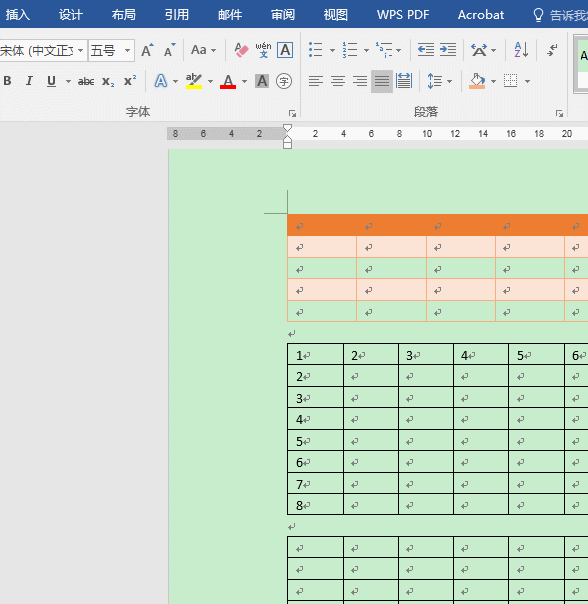Click table cell containing 5 in header row

pyautogui.click(x=536, y=355)
